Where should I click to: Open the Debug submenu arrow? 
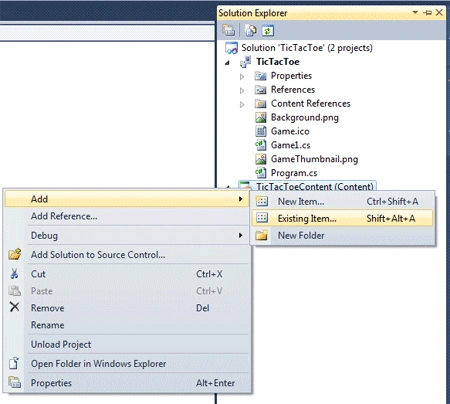(240, 235)
